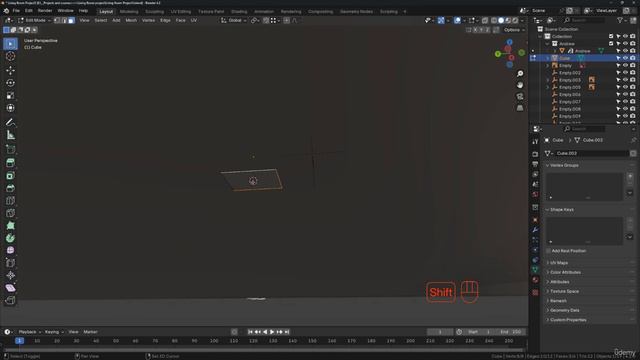Open the Mesh menu in viewport header
640x360 pixels.
pyautogui.click(x=131, y=20)
